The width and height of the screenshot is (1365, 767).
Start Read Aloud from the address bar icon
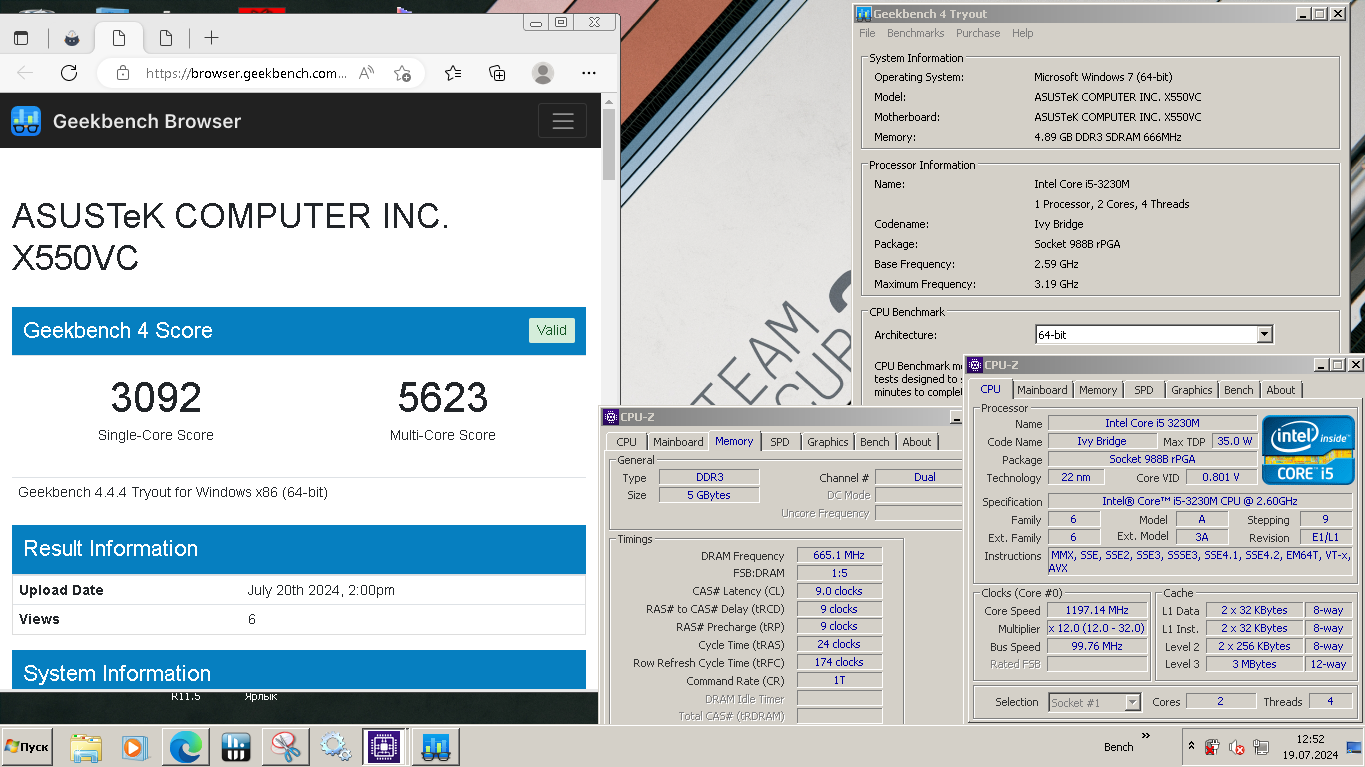point(367,73)
